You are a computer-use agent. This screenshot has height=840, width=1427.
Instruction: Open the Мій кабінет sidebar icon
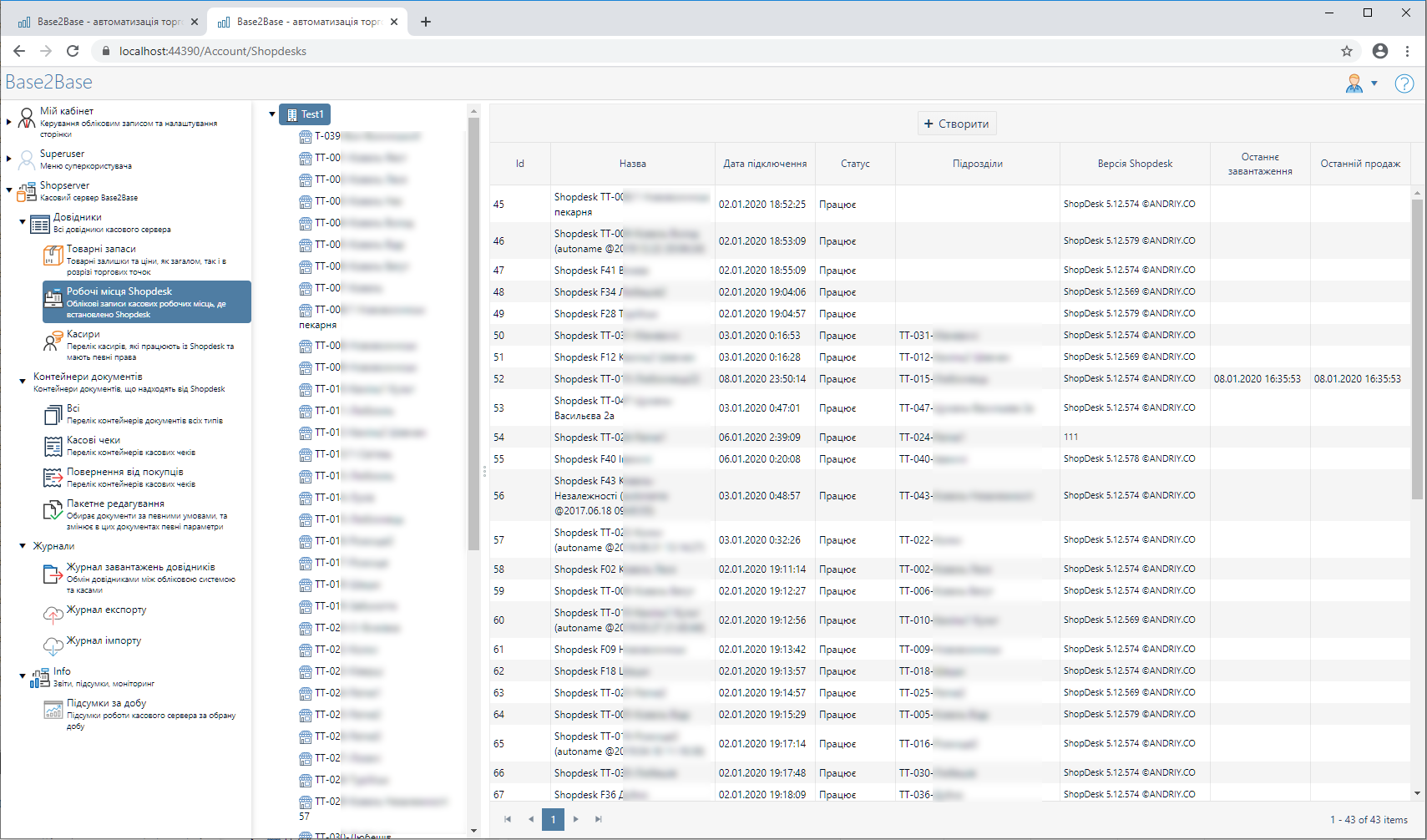point(27,118)
